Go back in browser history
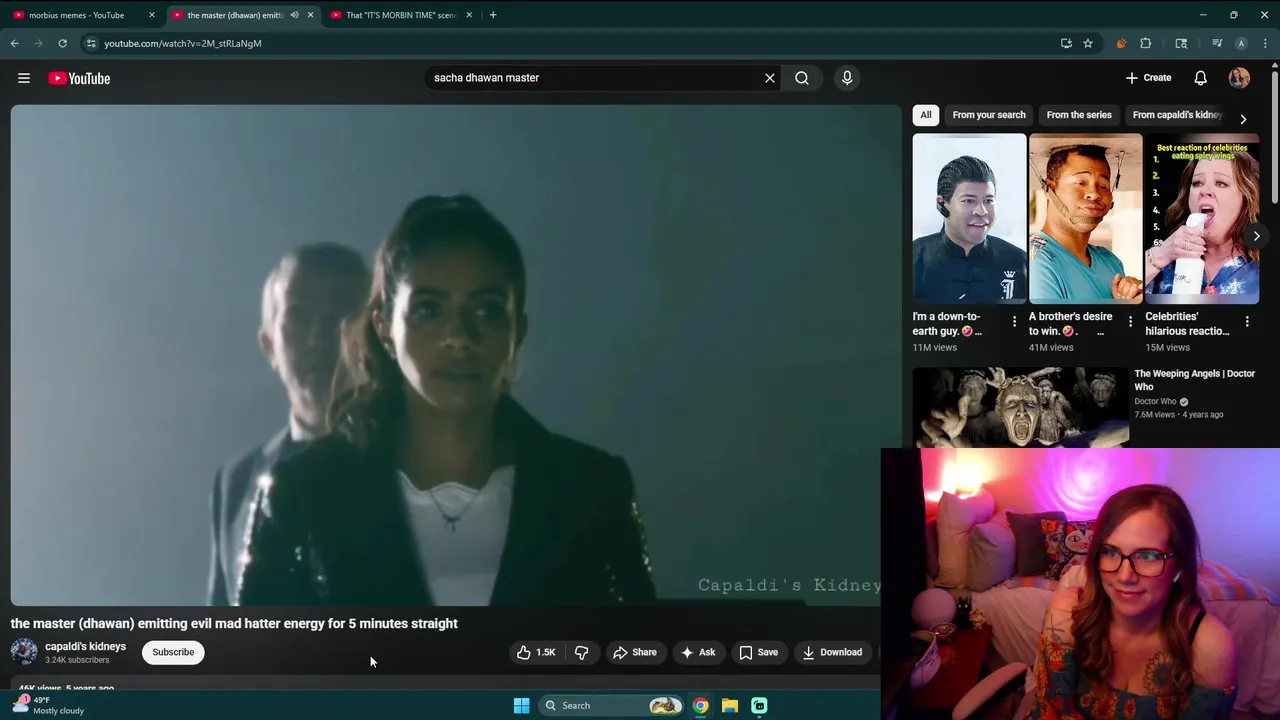This screenshot has width=1280, height=720. [x=15, y=43]
